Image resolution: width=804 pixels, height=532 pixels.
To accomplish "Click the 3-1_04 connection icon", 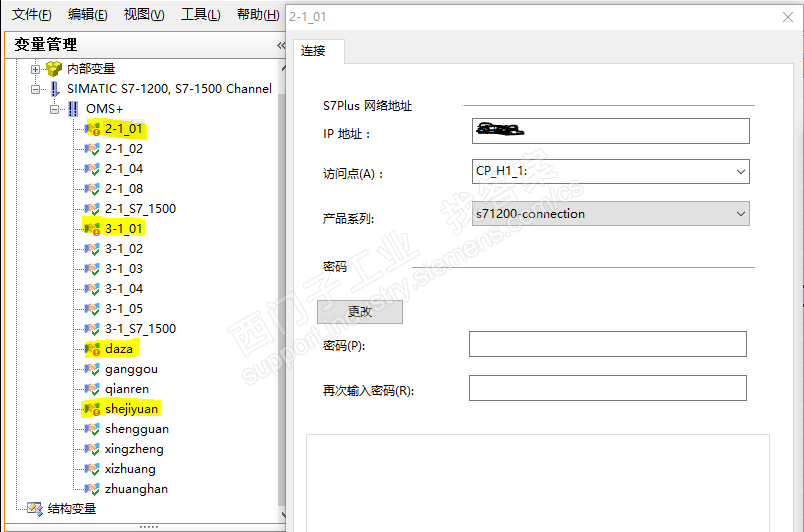I will [x=92, y=289].
